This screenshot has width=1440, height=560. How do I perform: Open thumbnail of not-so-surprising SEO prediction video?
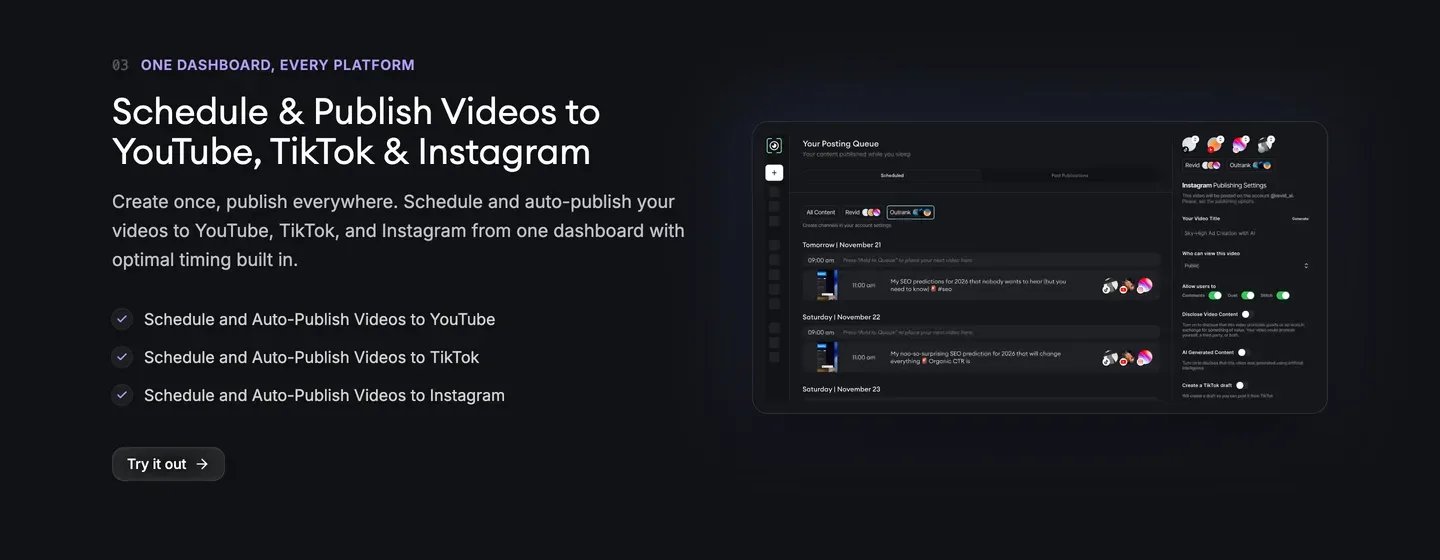(827, 357)
